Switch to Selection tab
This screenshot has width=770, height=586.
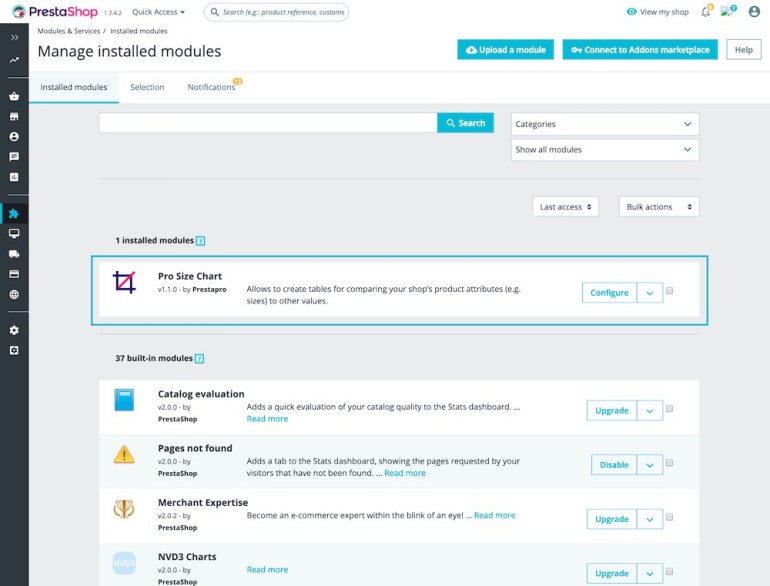click(x=147, y=87)
